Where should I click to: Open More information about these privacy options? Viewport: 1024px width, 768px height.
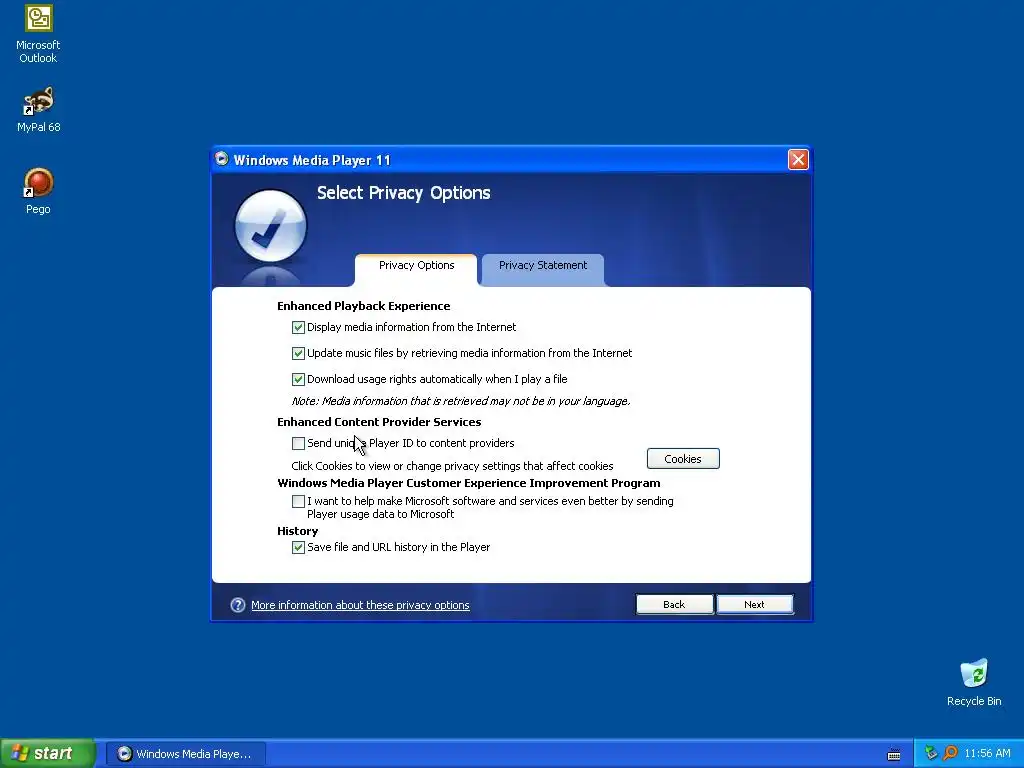[x=360, y=605]
